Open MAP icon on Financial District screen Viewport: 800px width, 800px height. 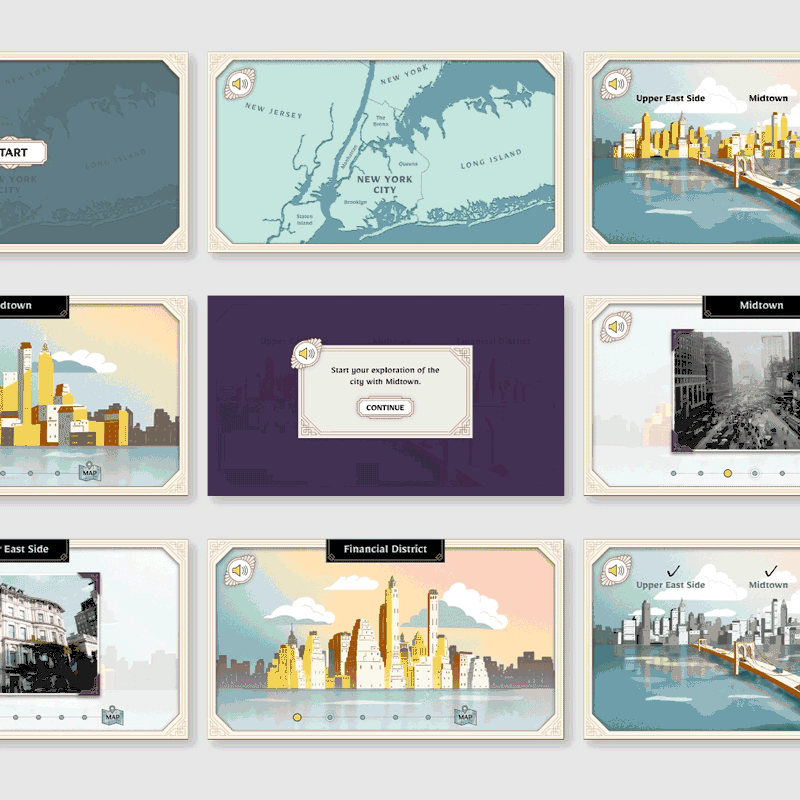point(465,715)
